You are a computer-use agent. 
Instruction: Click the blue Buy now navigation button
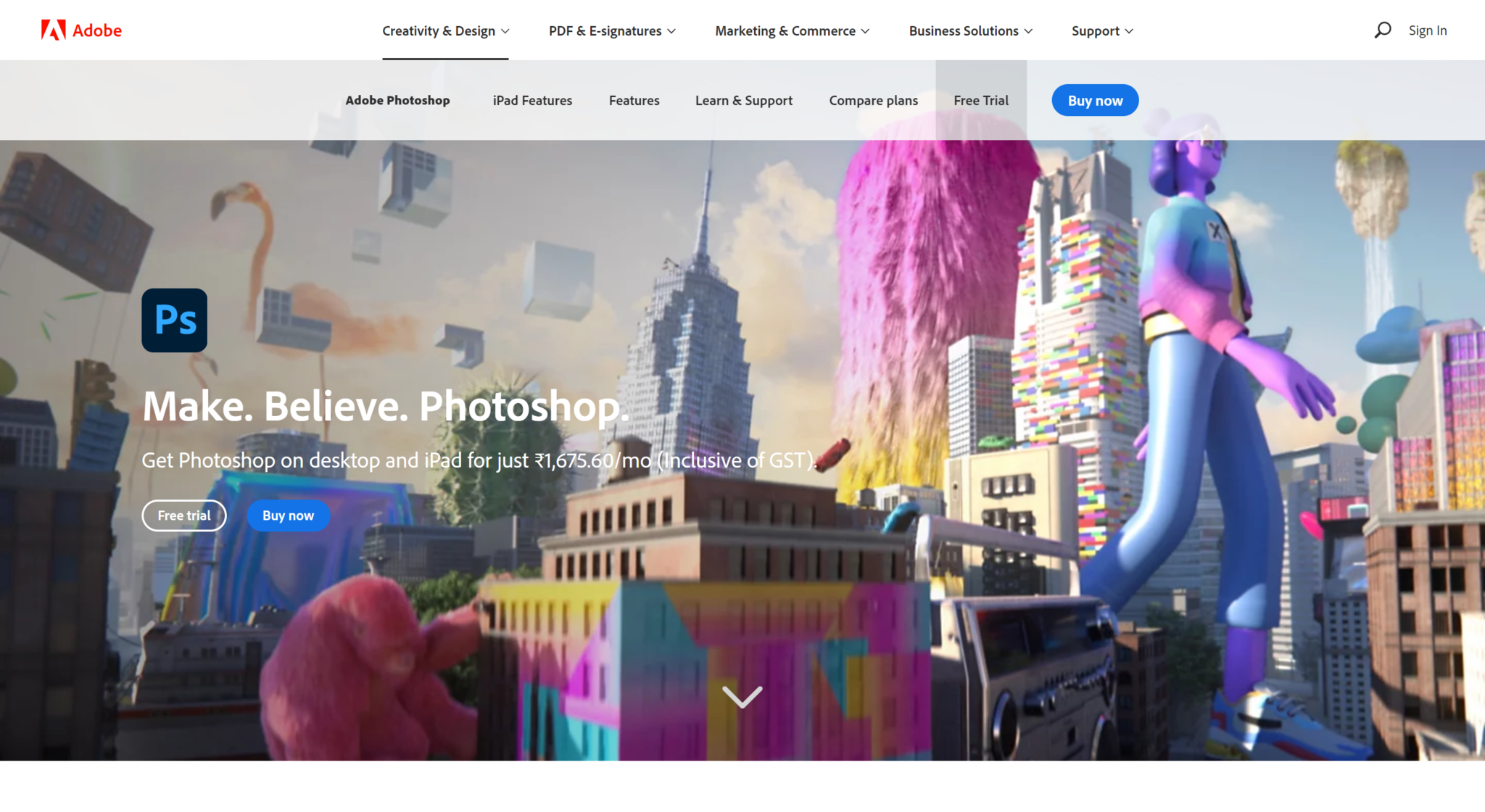coord(1095,100)
